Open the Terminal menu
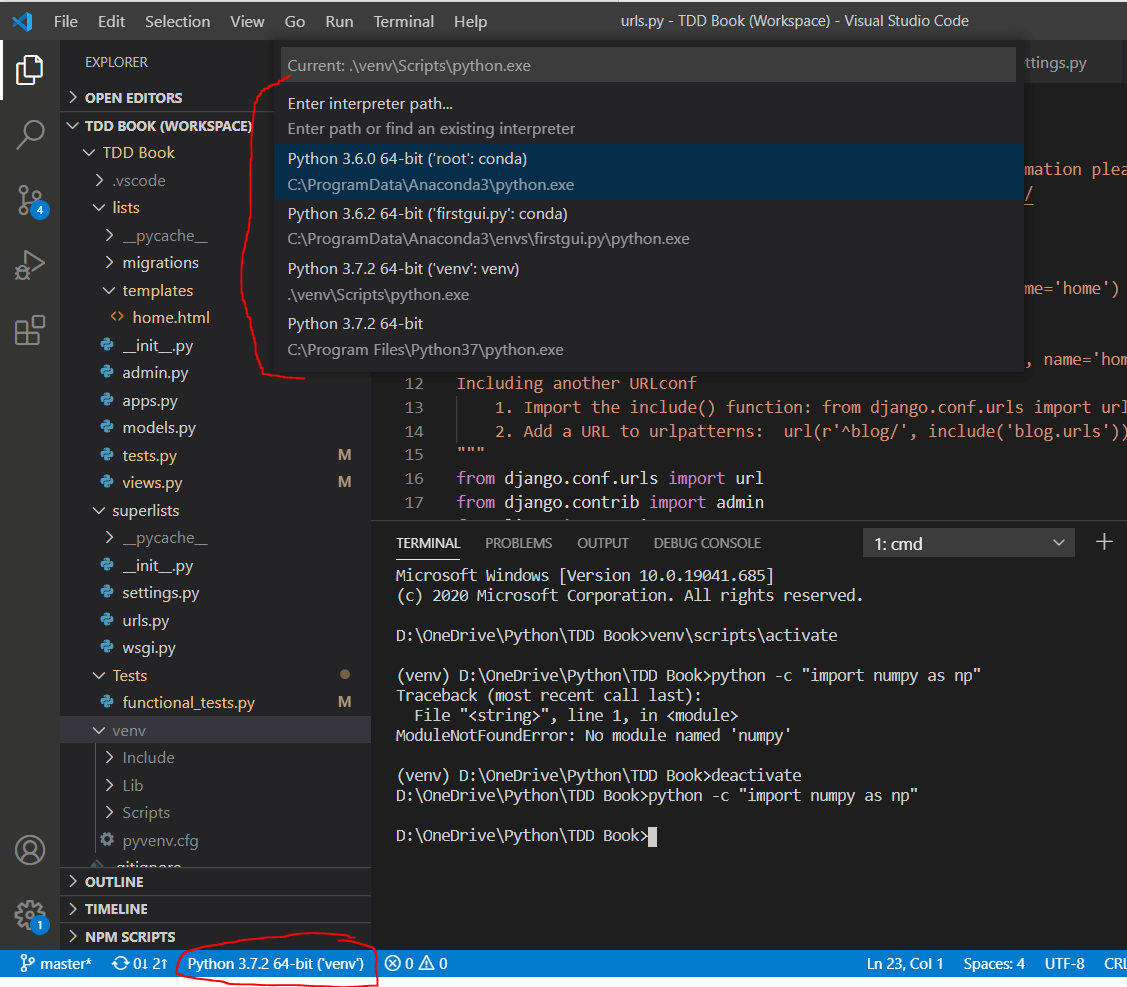This screenshot has height=987, width=1127. click(403, 20)
